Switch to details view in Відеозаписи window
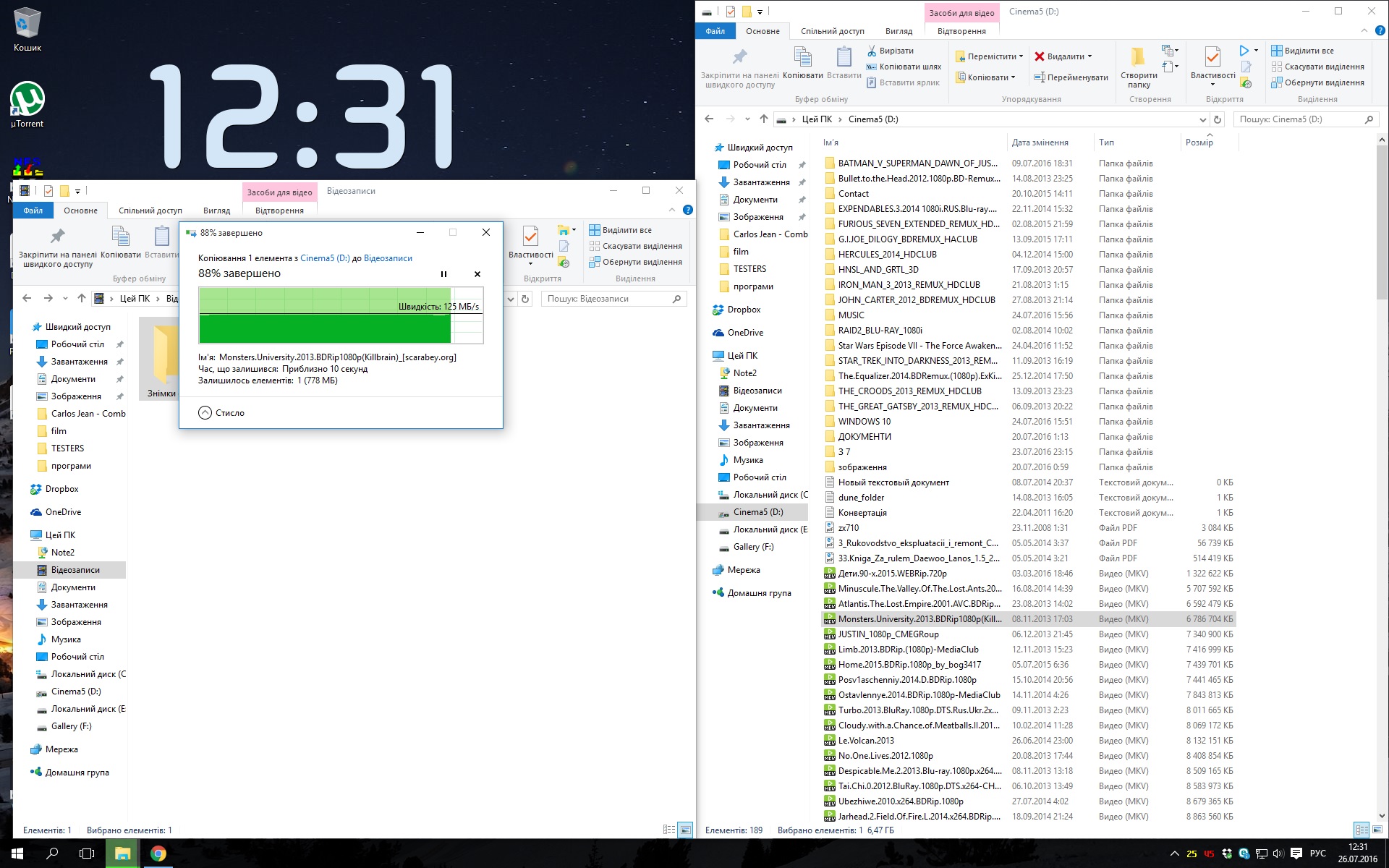The width and height of the screenshot is (1389, 868). 669,830
